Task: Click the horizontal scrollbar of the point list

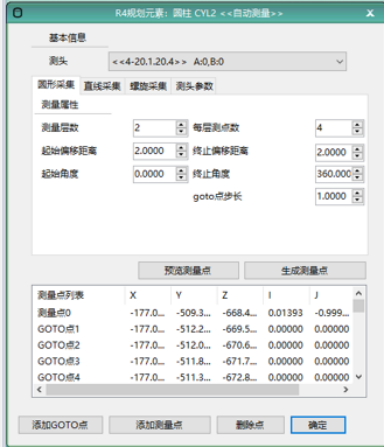Action: [x=172, y=389]
